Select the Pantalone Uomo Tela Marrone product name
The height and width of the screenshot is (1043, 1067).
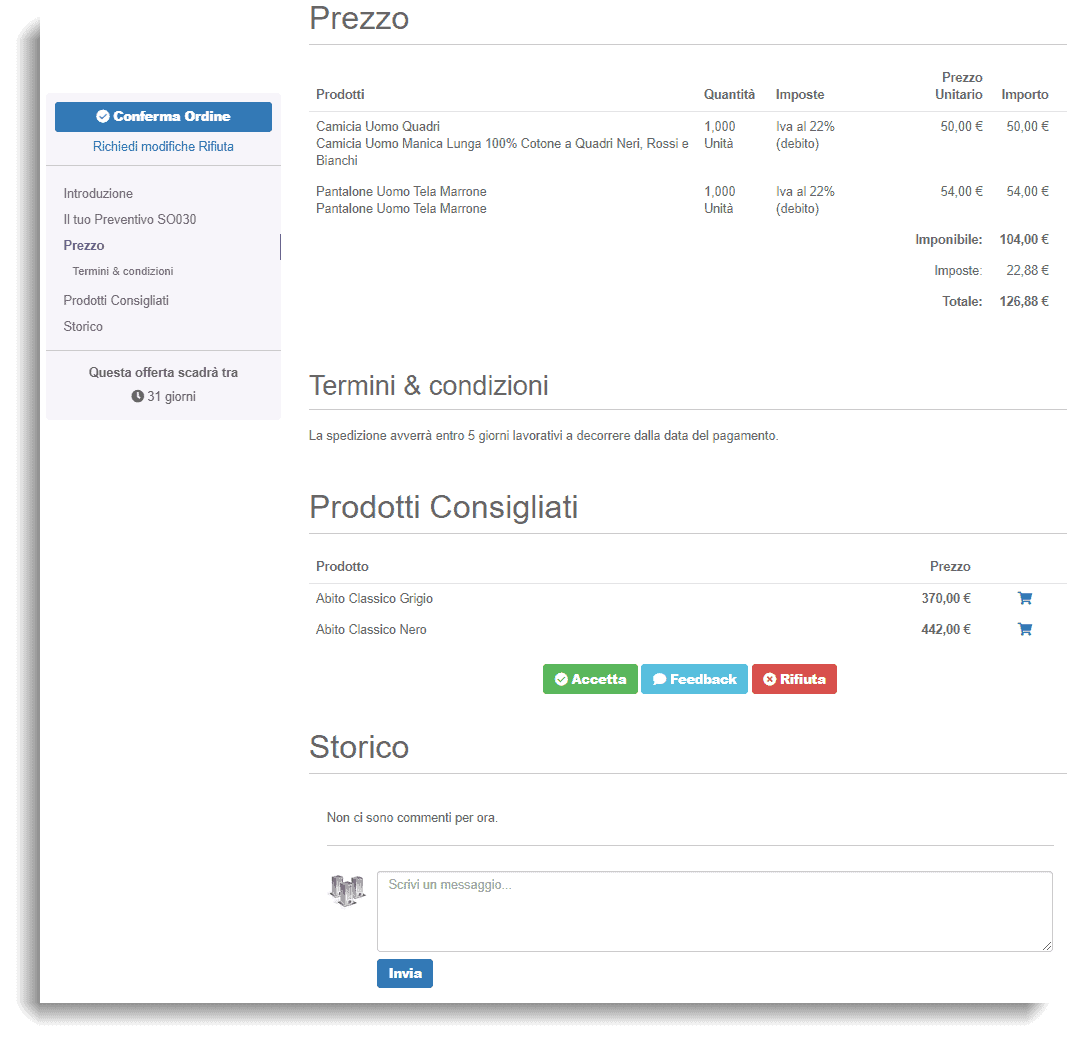[401, 191]
